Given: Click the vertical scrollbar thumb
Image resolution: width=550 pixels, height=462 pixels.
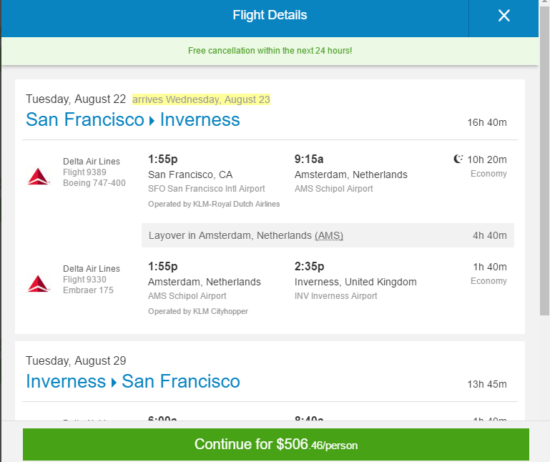Looking at the screenshot, I should [544, 161].
